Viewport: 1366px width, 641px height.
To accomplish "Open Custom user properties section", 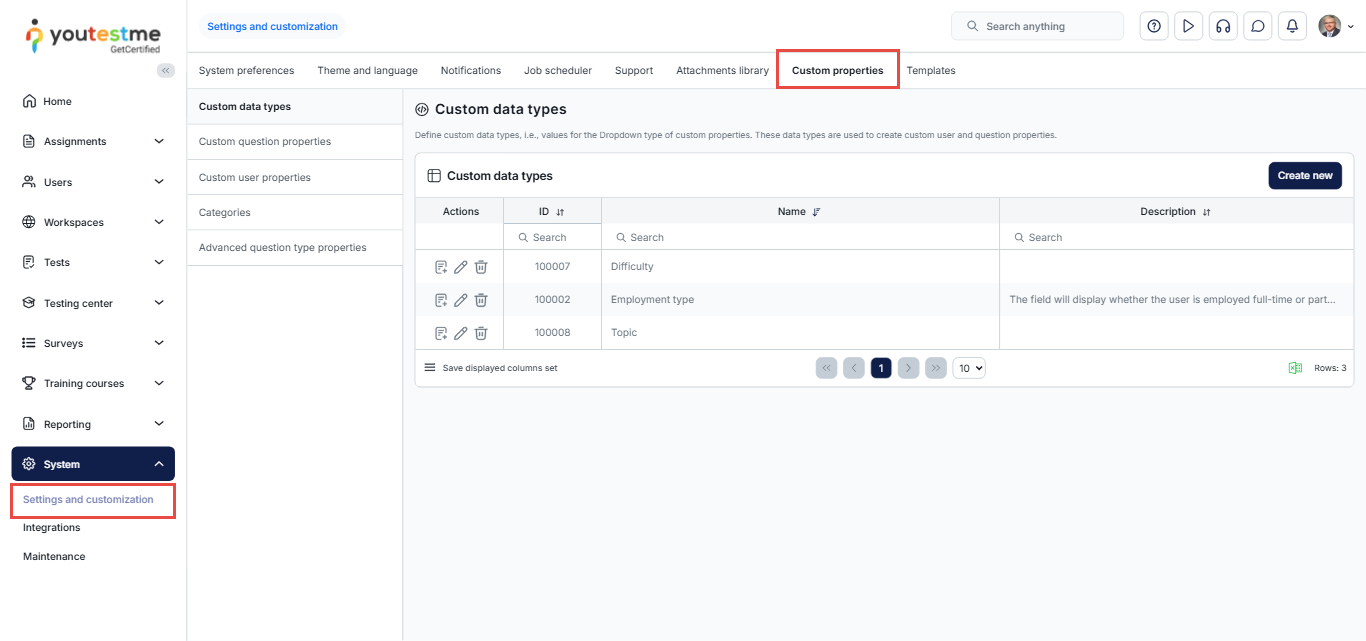I will click(x=255, y=178).
